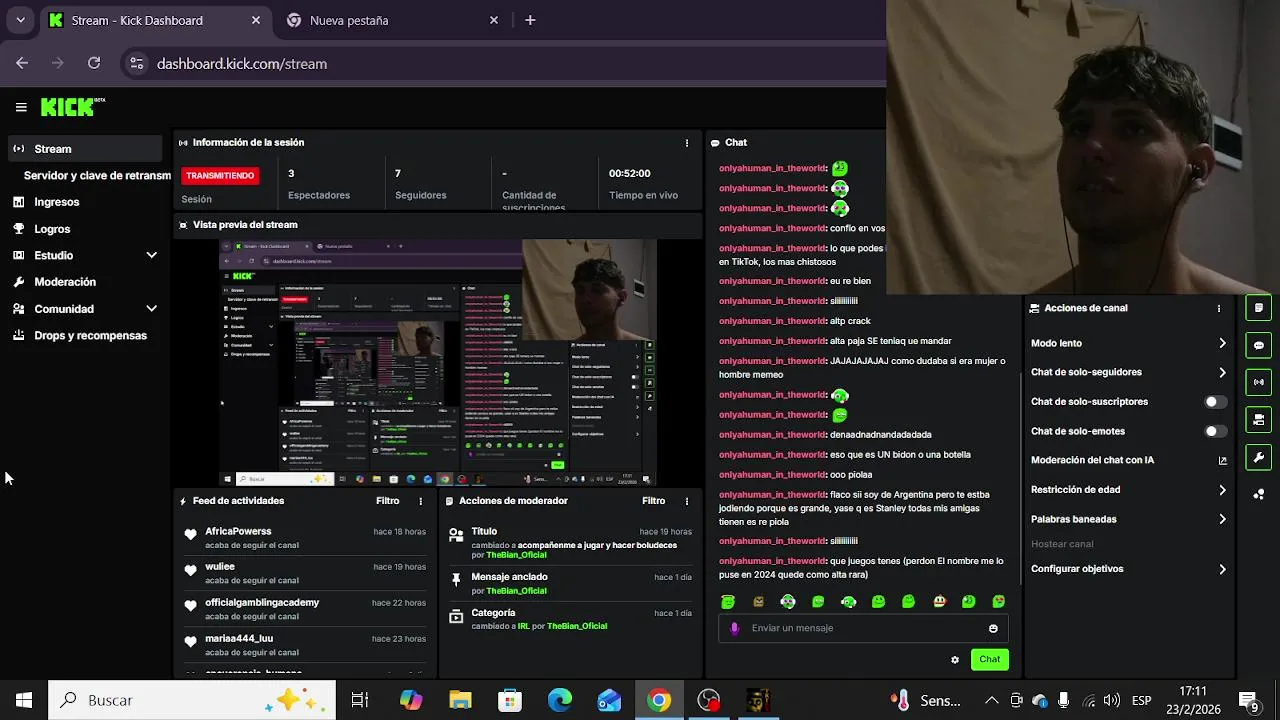Insert the emote wearing headphones and sunglasses
1280x720 pixels.
pos(788,602)
